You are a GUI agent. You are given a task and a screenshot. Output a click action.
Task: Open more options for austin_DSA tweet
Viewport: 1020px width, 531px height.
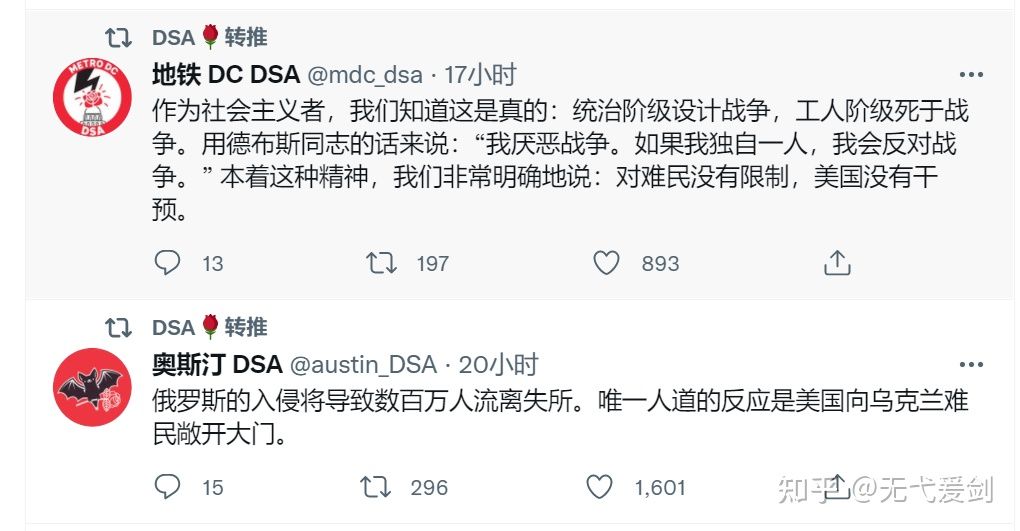(970, 365)
